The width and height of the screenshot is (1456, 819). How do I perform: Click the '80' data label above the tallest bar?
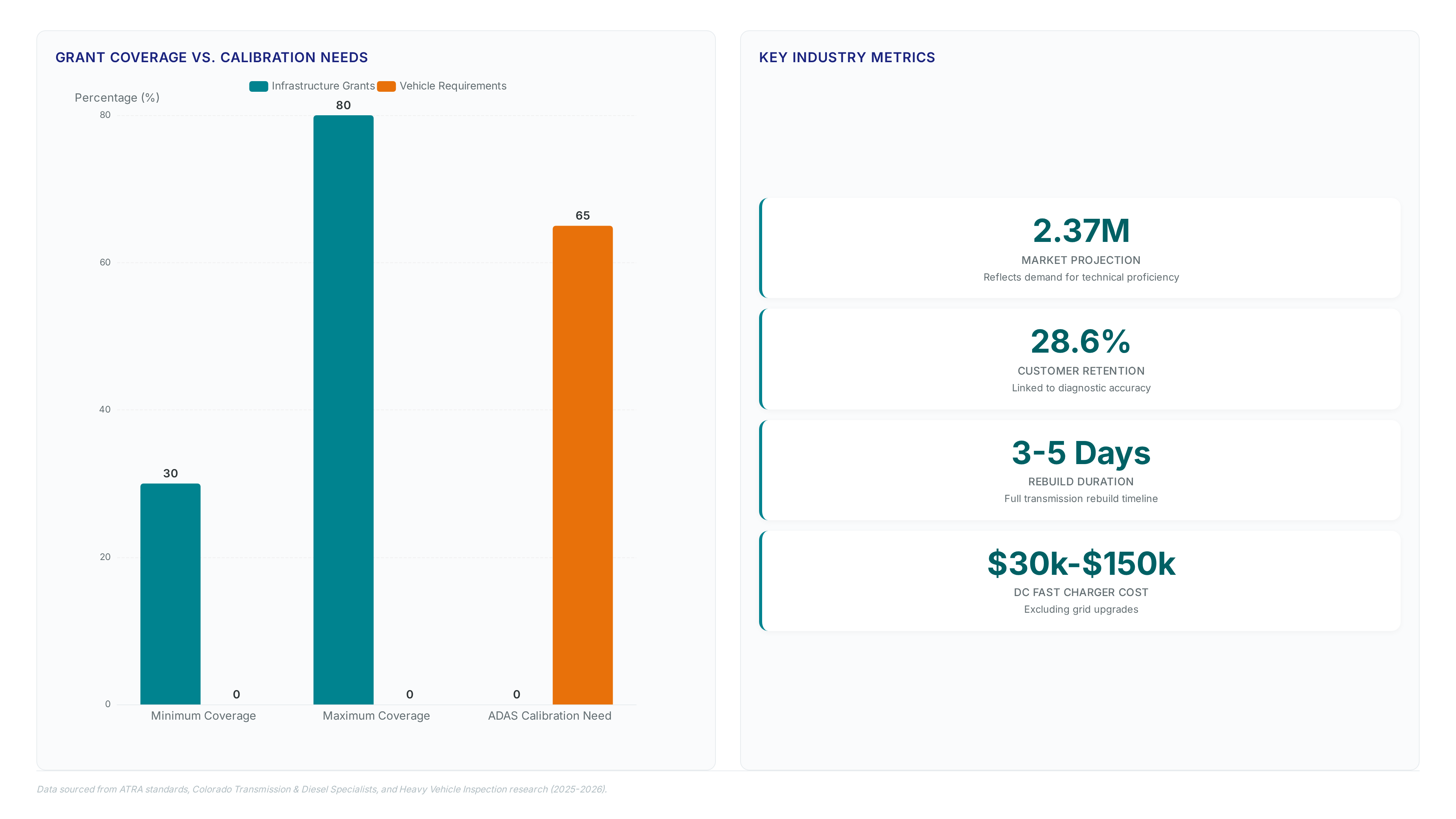pyautogui.click(x=343, y=105)
